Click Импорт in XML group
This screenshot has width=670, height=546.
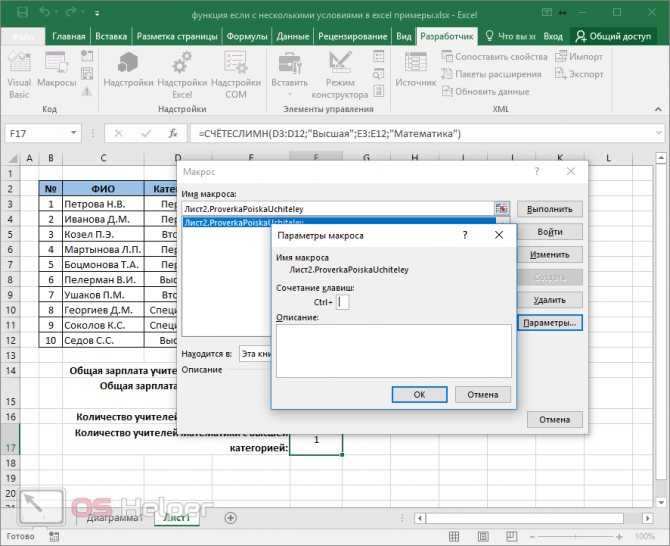tap(579, 56)
